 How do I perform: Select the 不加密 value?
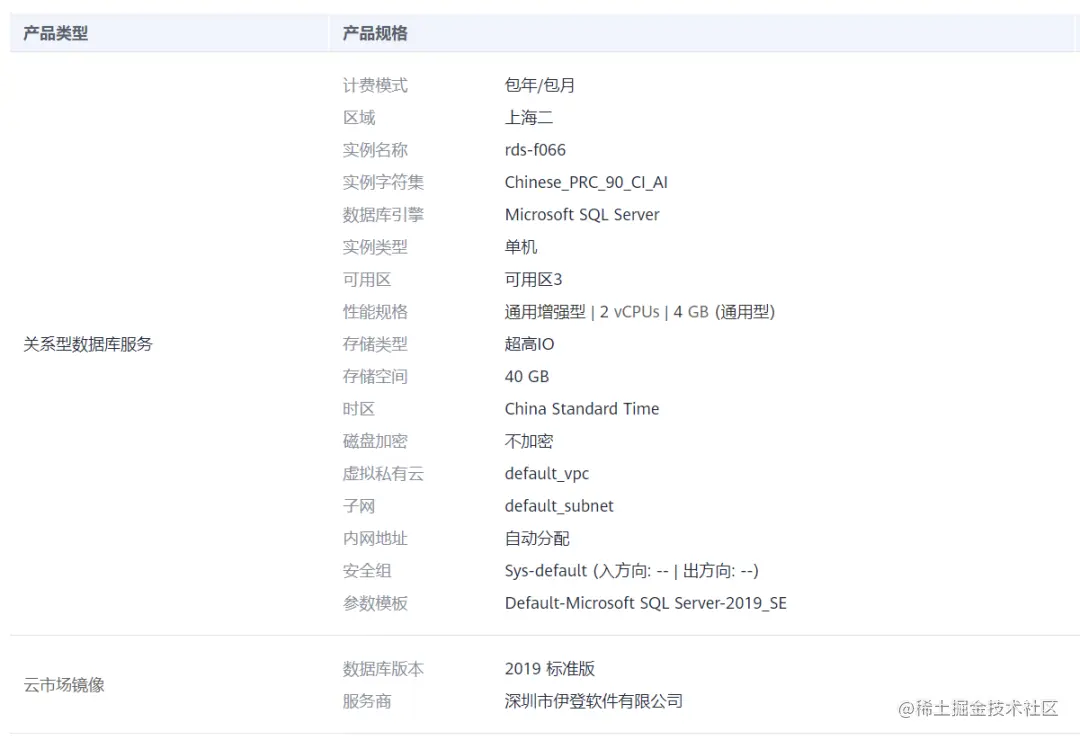tap(528, 441)
